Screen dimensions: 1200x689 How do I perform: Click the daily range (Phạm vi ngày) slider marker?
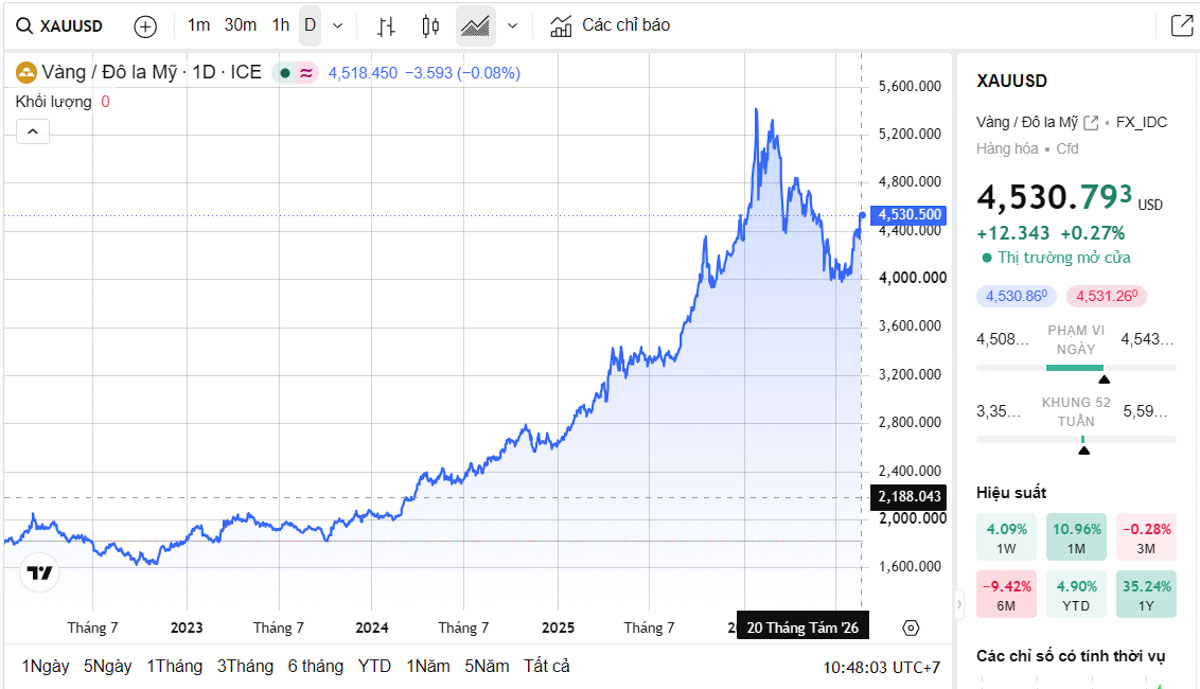click(x=1103, y=379)
